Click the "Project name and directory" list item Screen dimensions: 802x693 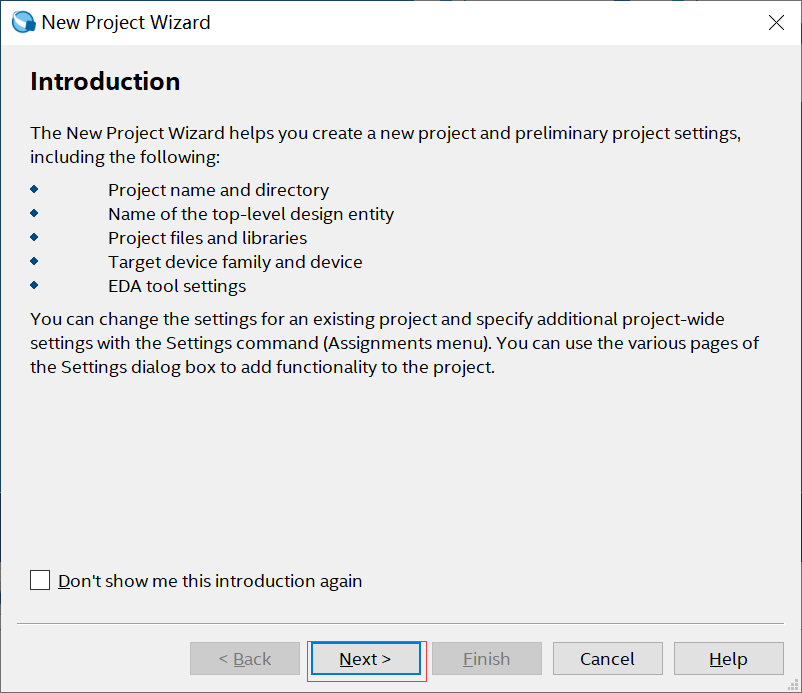pyautogui.click(x=218, y=190)
